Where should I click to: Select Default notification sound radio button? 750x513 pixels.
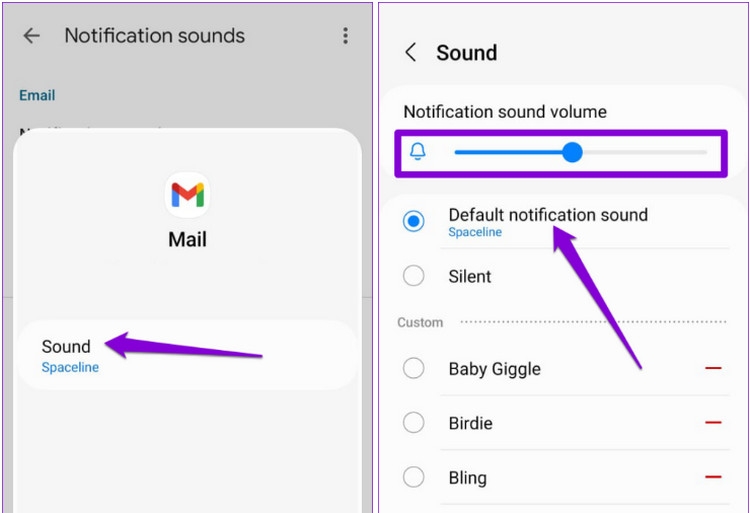coord(413,221)
